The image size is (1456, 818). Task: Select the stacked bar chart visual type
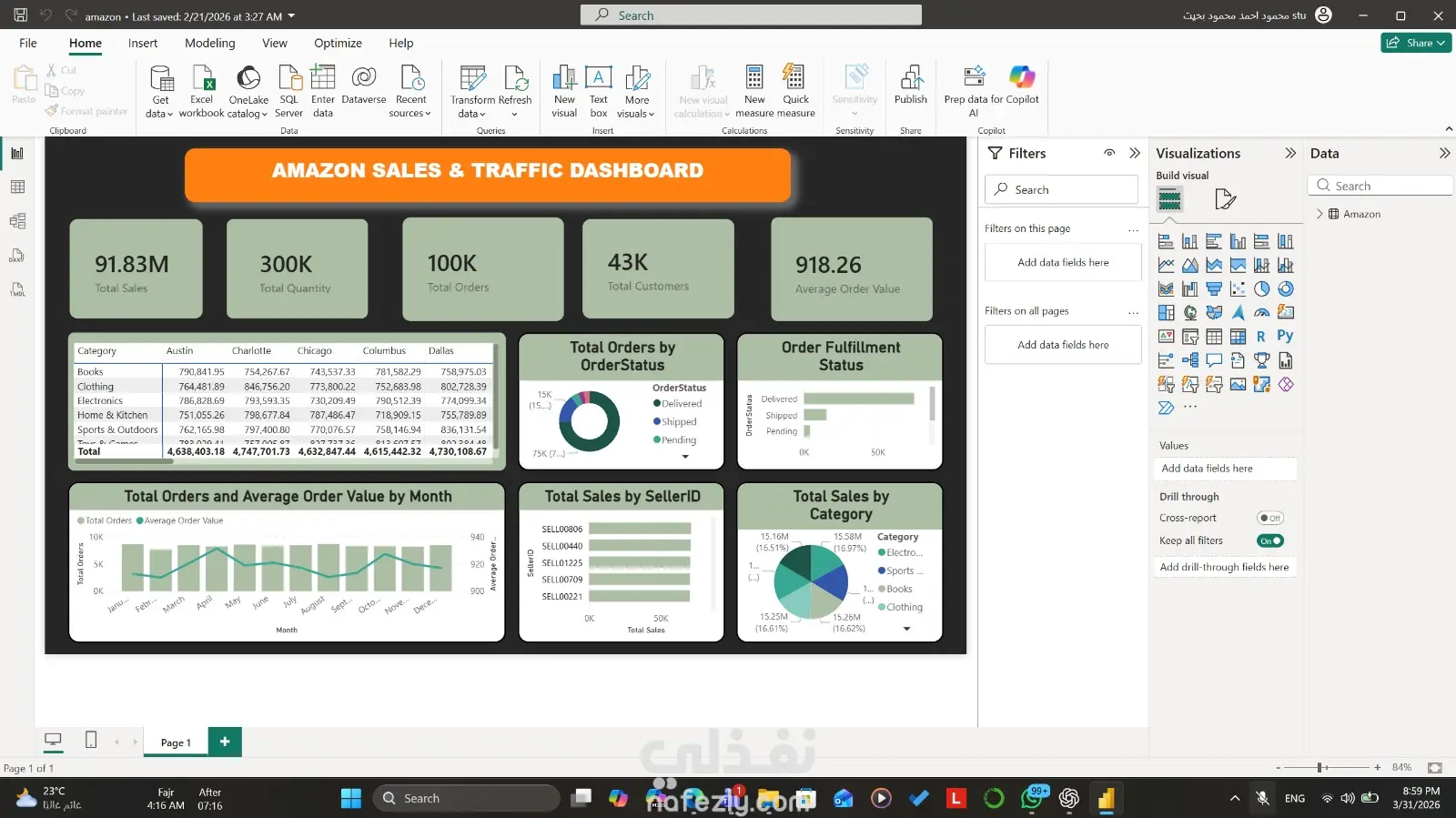point(1166,241)
